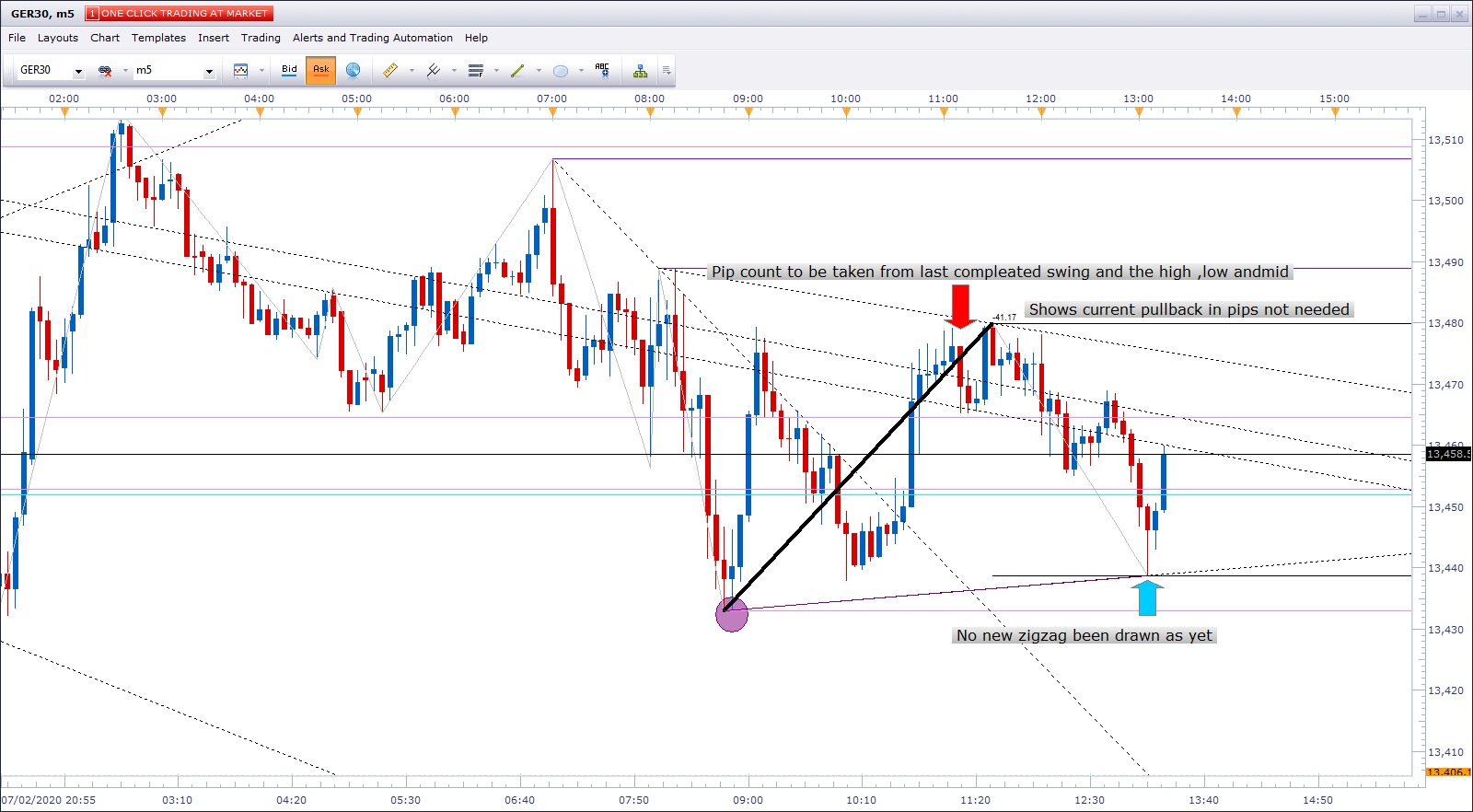Select the cyan up arrow marker
This screenshot has width=1473, height=812.
click(1147, 597)
